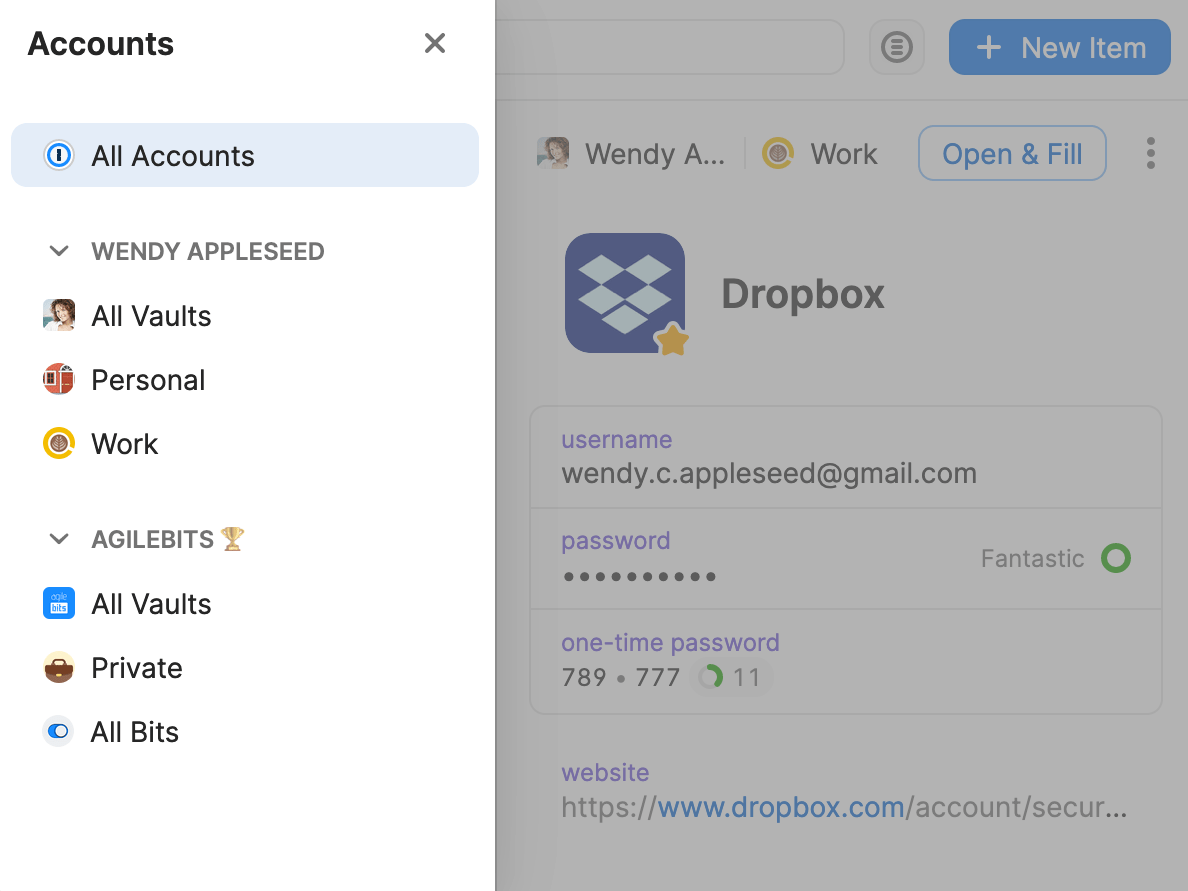The image size is (1188, 891).
Task: Click the username field label
Action: click(617, 439)
